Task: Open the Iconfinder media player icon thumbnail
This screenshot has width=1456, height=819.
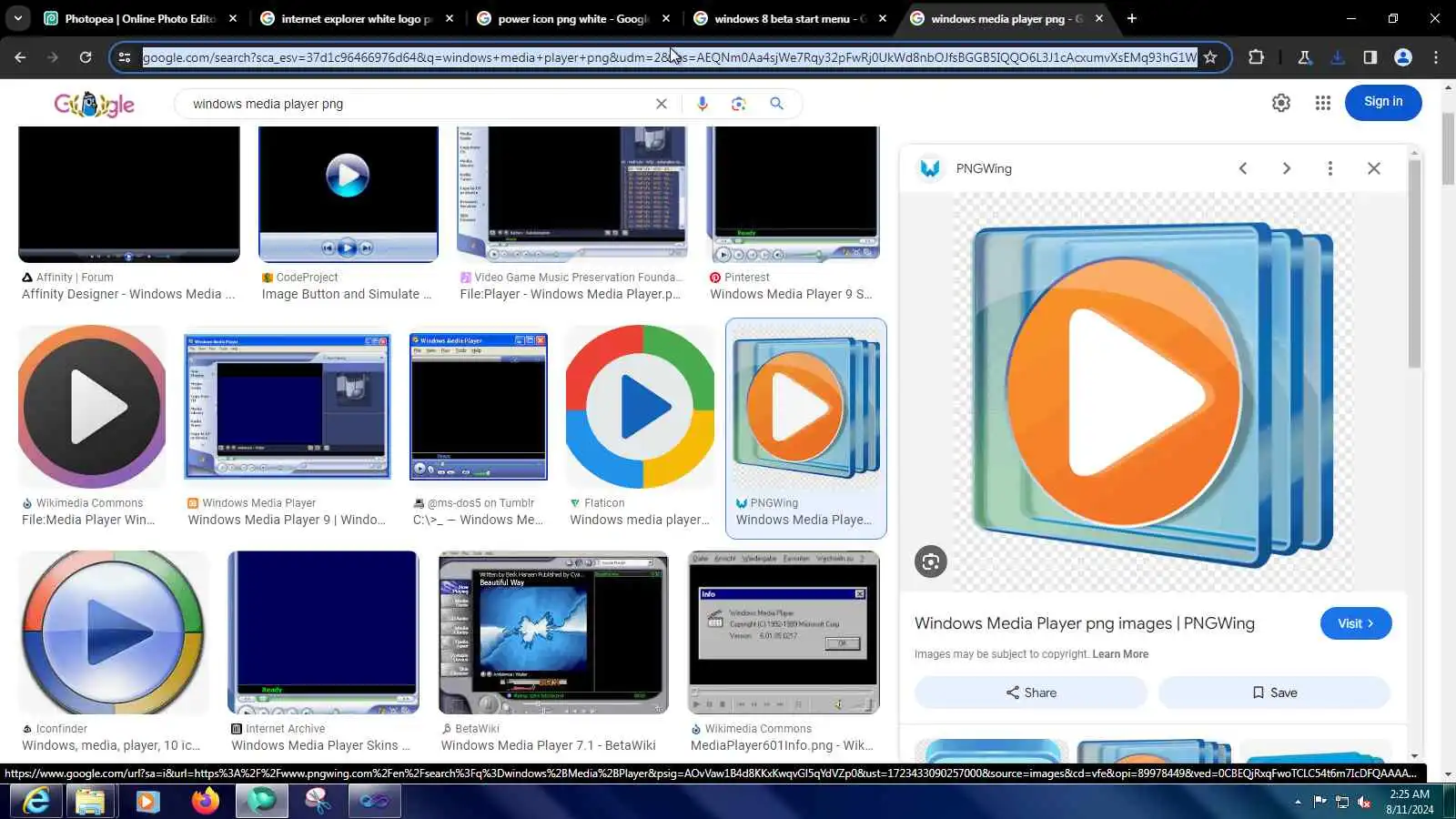Action: tap(113, 632)
